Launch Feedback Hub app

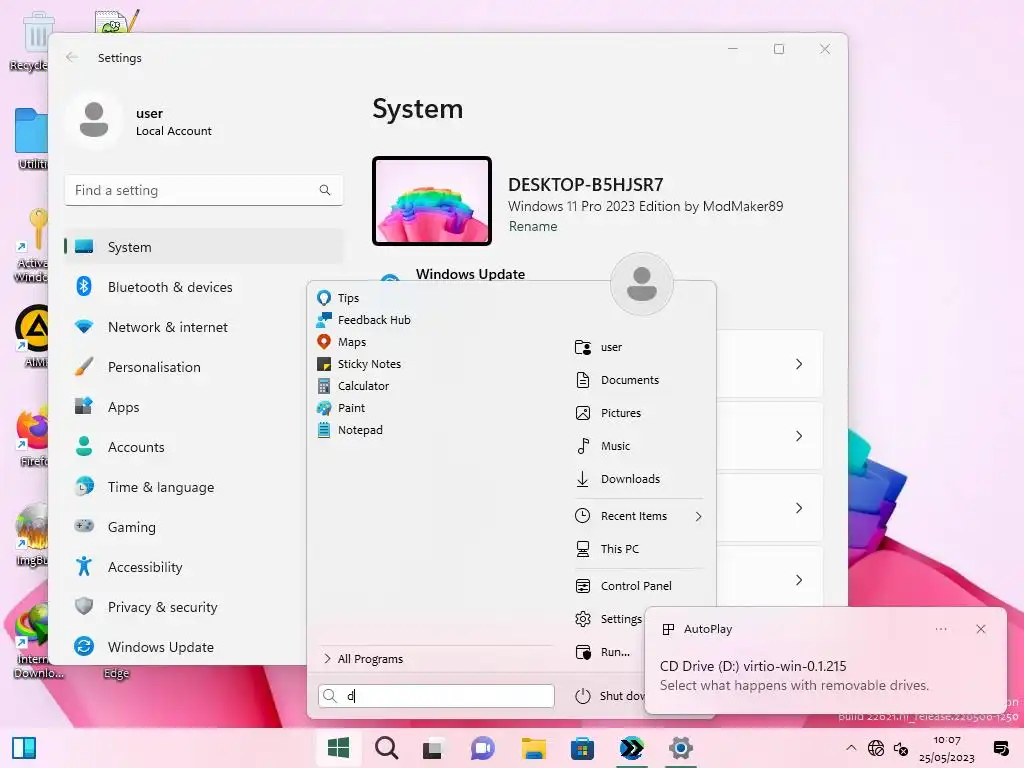[364, 320]
